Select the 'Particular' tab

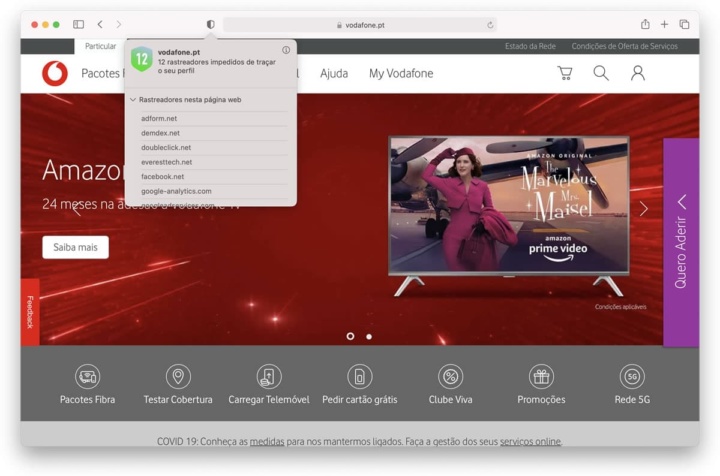100,46
